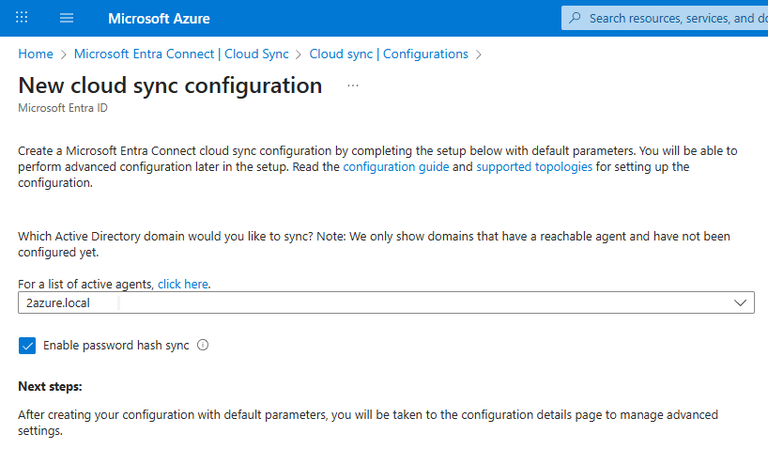Toggle Enable password hash sync checkbox
Screen dimensions: 768x449
[x=27, y=345]
